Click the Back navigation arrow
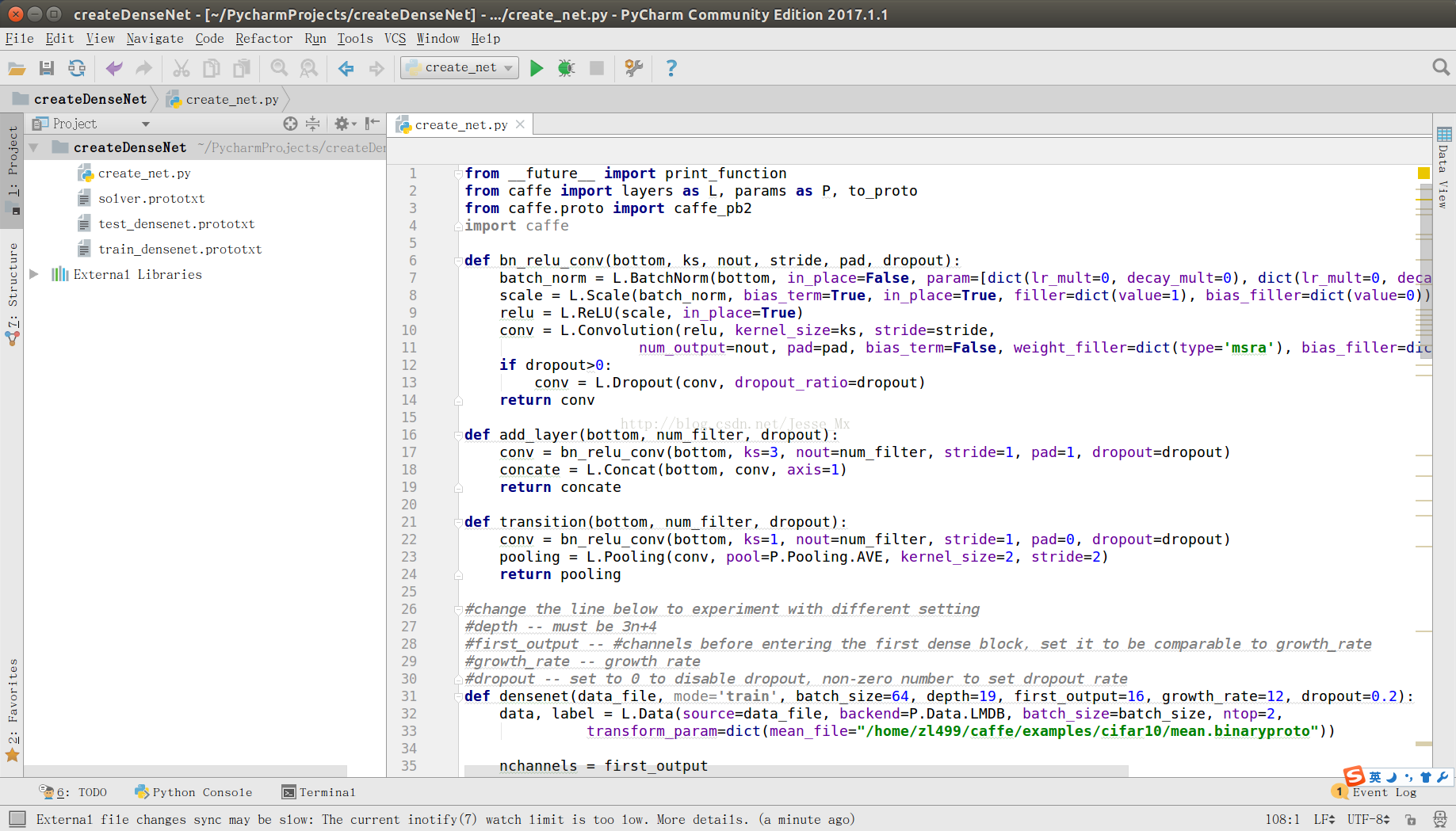Image resolution: width=1456 pixels, height=831 pixels. pyautogui.click(x=346, y=69)
